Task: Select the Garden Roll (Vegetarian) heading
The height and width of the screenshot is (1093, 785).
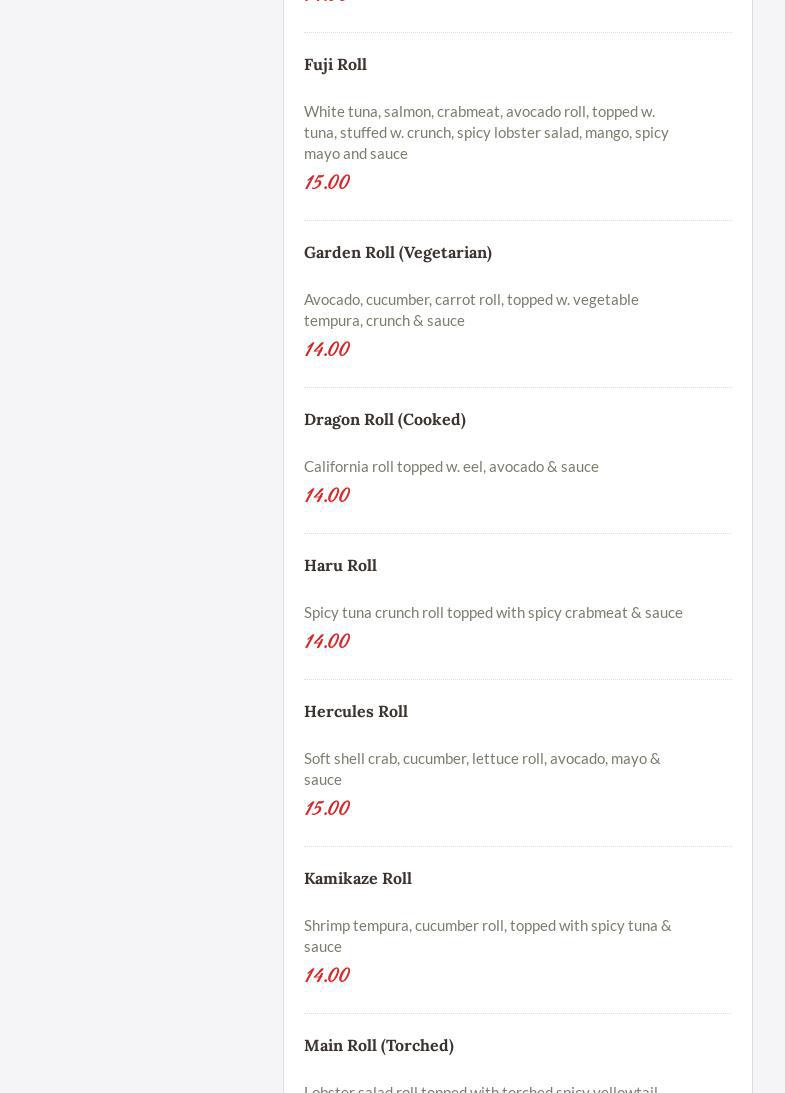Action: coord(397,252)
